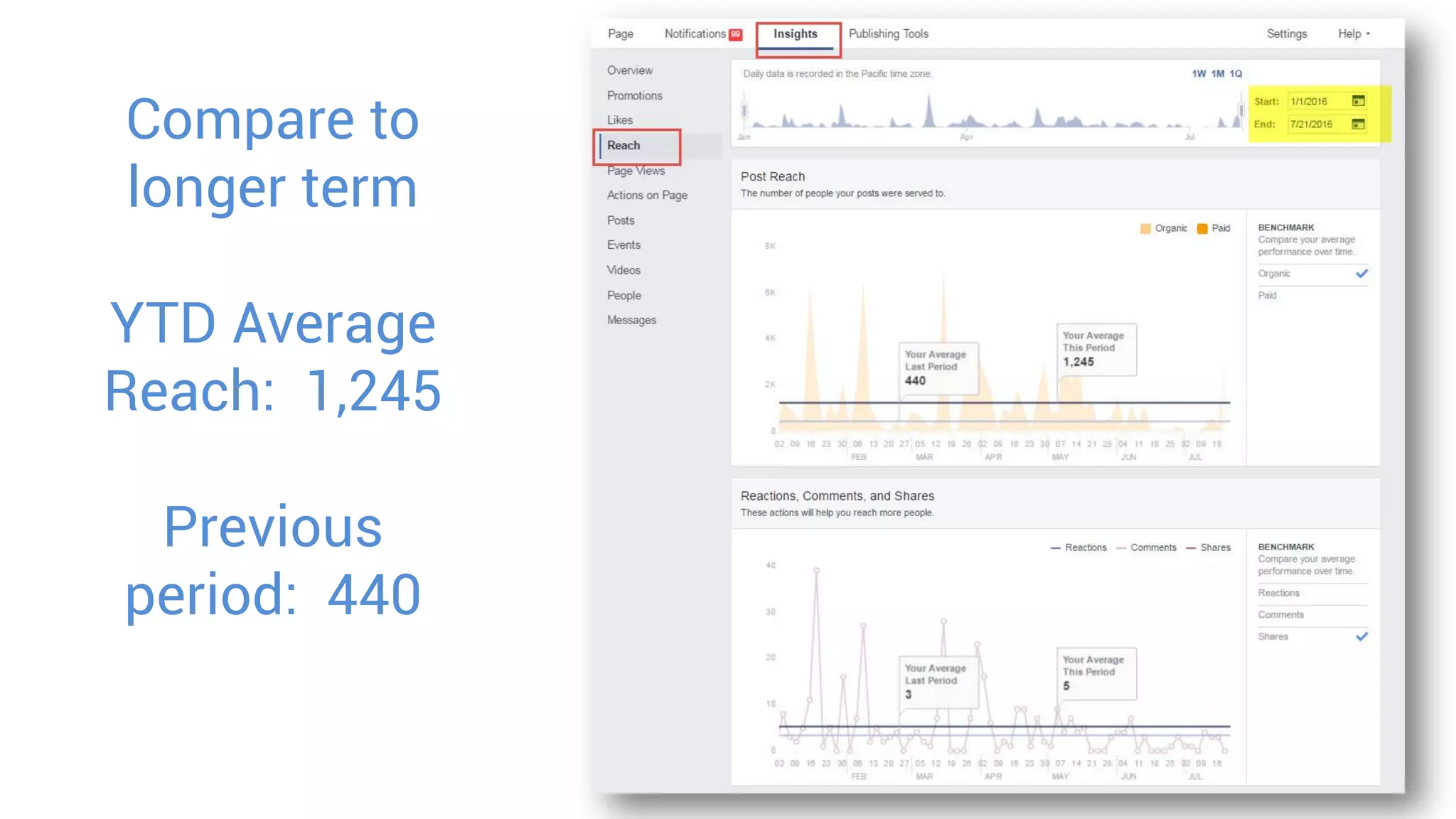This screenshot has height=819, width=1456.
Task: Open the Settings link
Action: click(1287, 34)
